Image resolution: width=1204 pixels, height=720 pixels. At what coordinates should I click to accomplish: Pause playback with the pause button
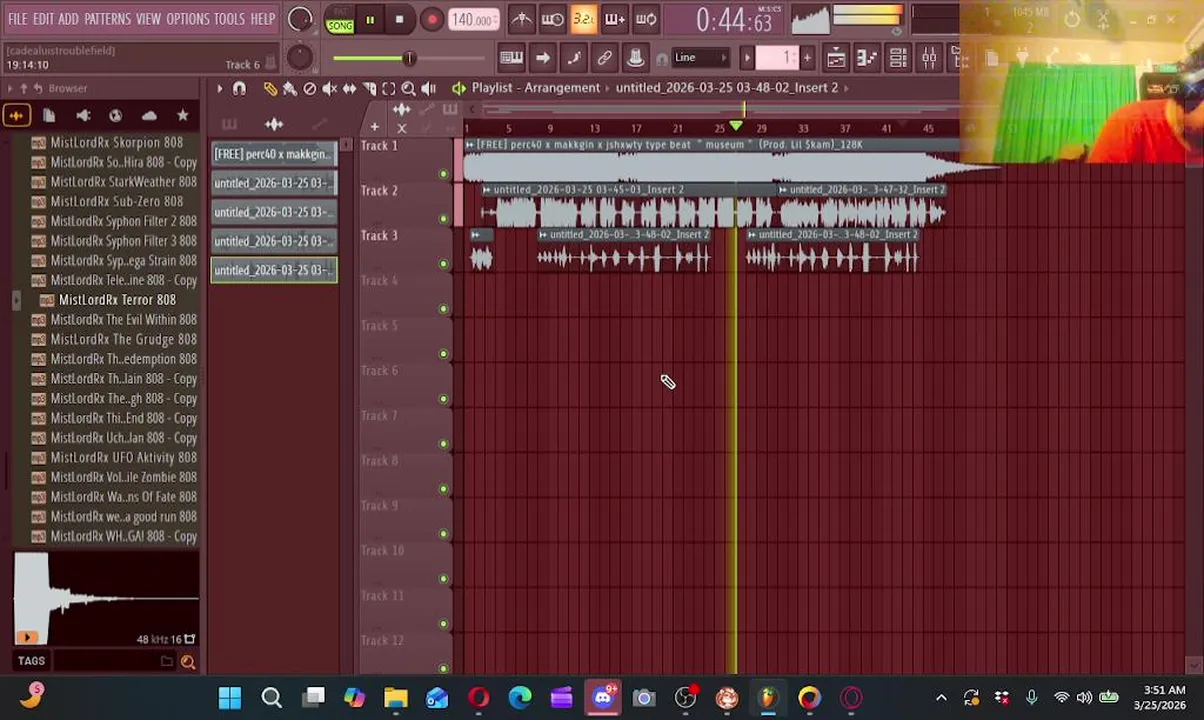pyautogui.click(x=370, y=20)
